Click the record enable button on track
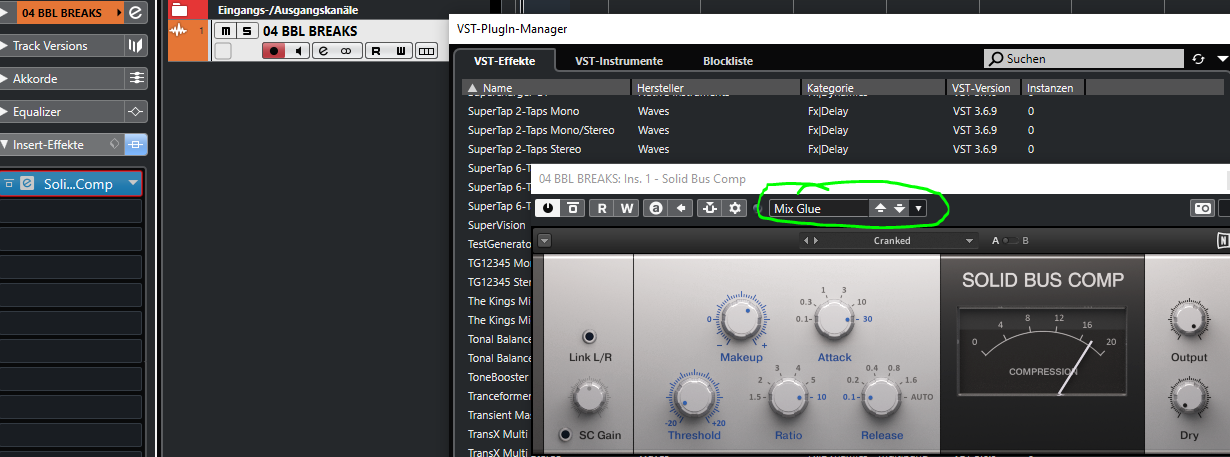This screenshot has height=457, width=1230. click(273, 51)
